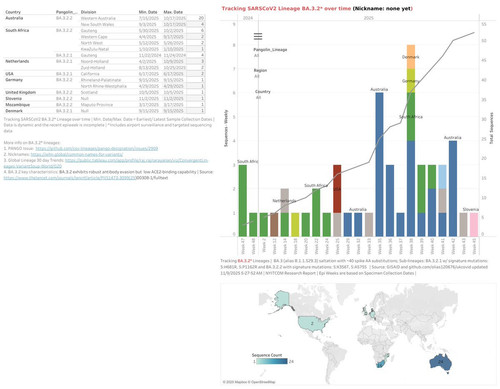
Task: Click the count 20 cell for Western Australia
Action: (x=196, y=18)
